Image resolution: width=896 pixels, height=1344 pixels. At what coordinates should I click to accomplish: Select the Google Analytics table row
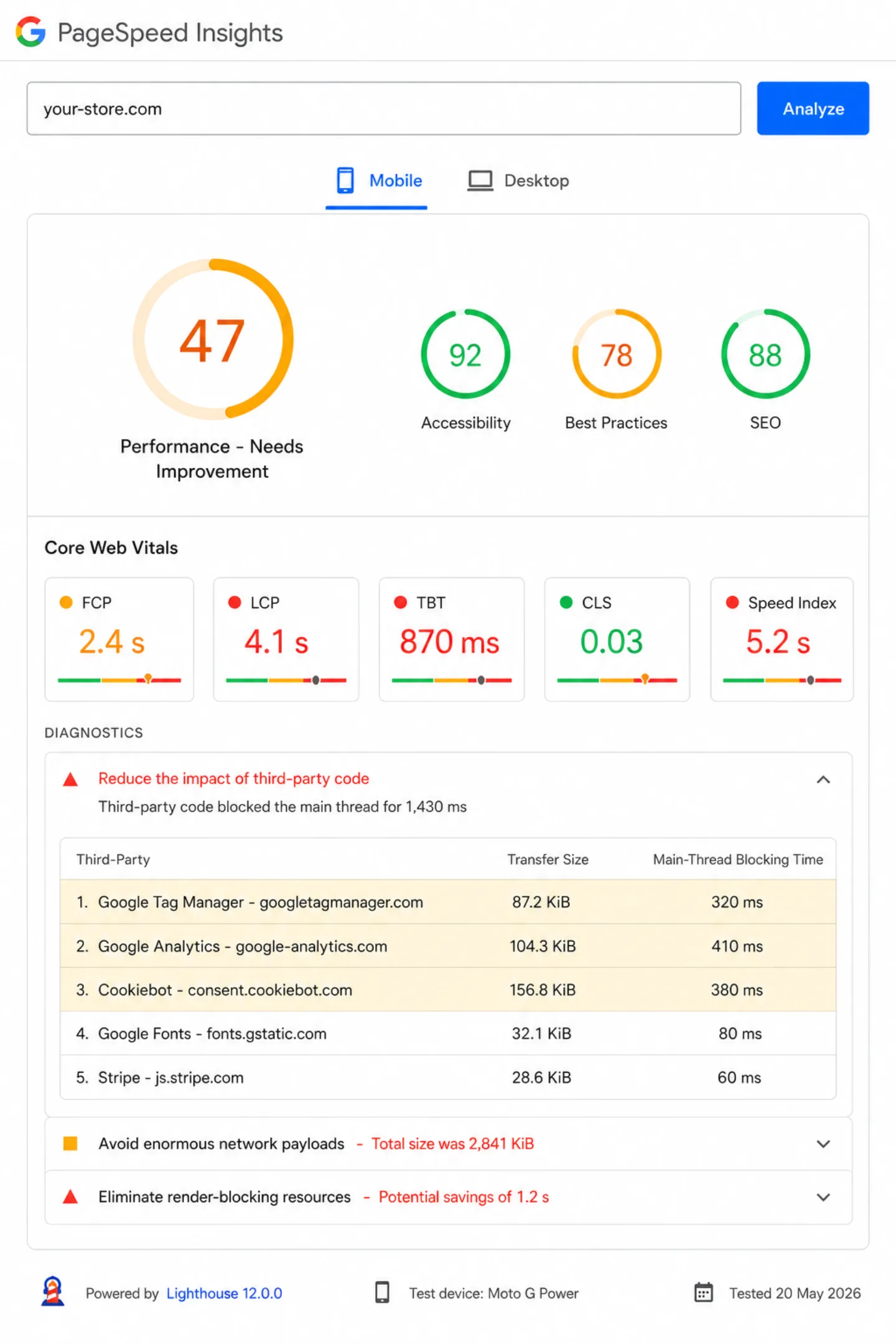[448, 946]
